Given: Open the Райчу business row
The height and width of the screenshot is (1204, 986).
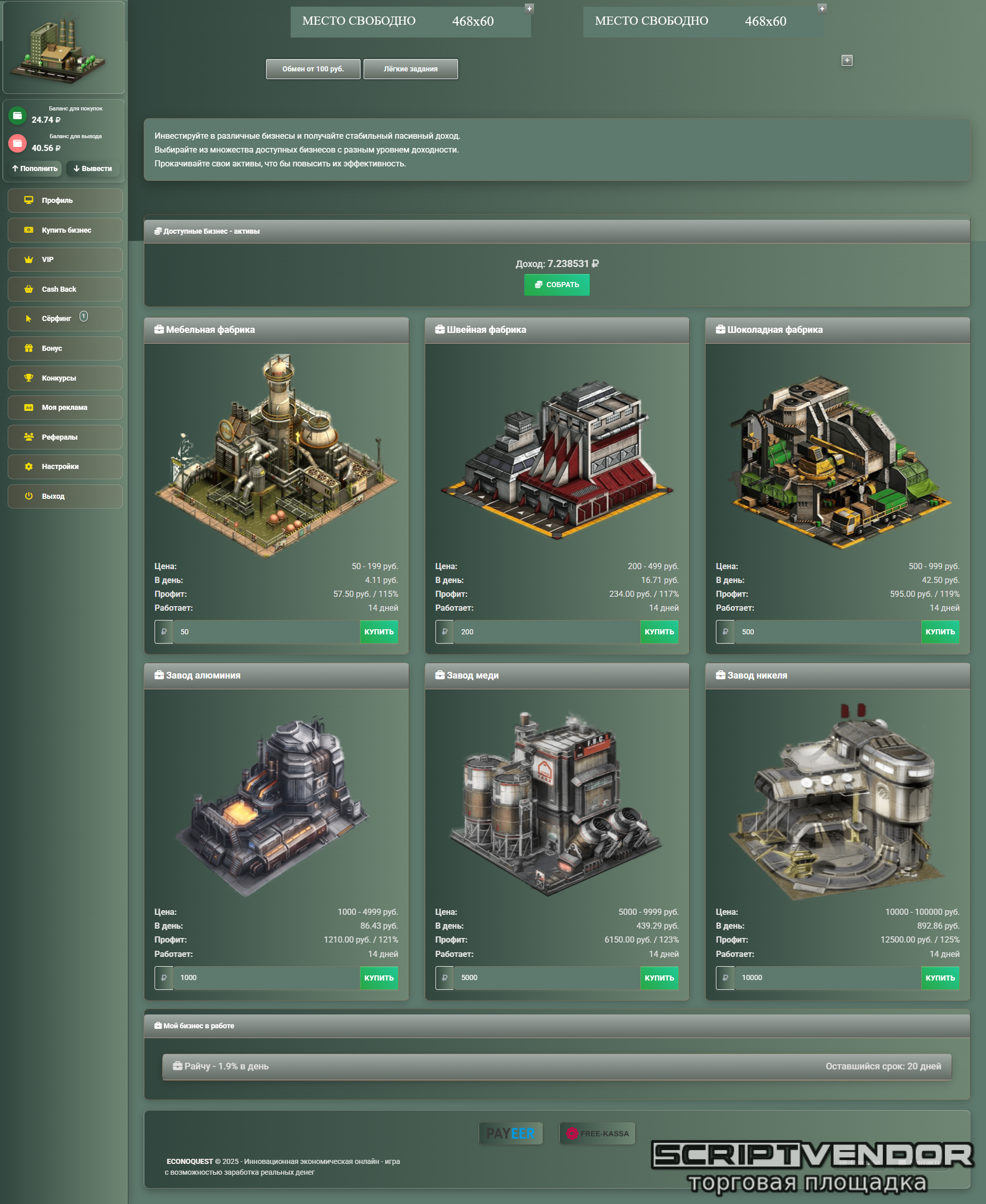Looking at the screenshot, I should [556, 1066].
